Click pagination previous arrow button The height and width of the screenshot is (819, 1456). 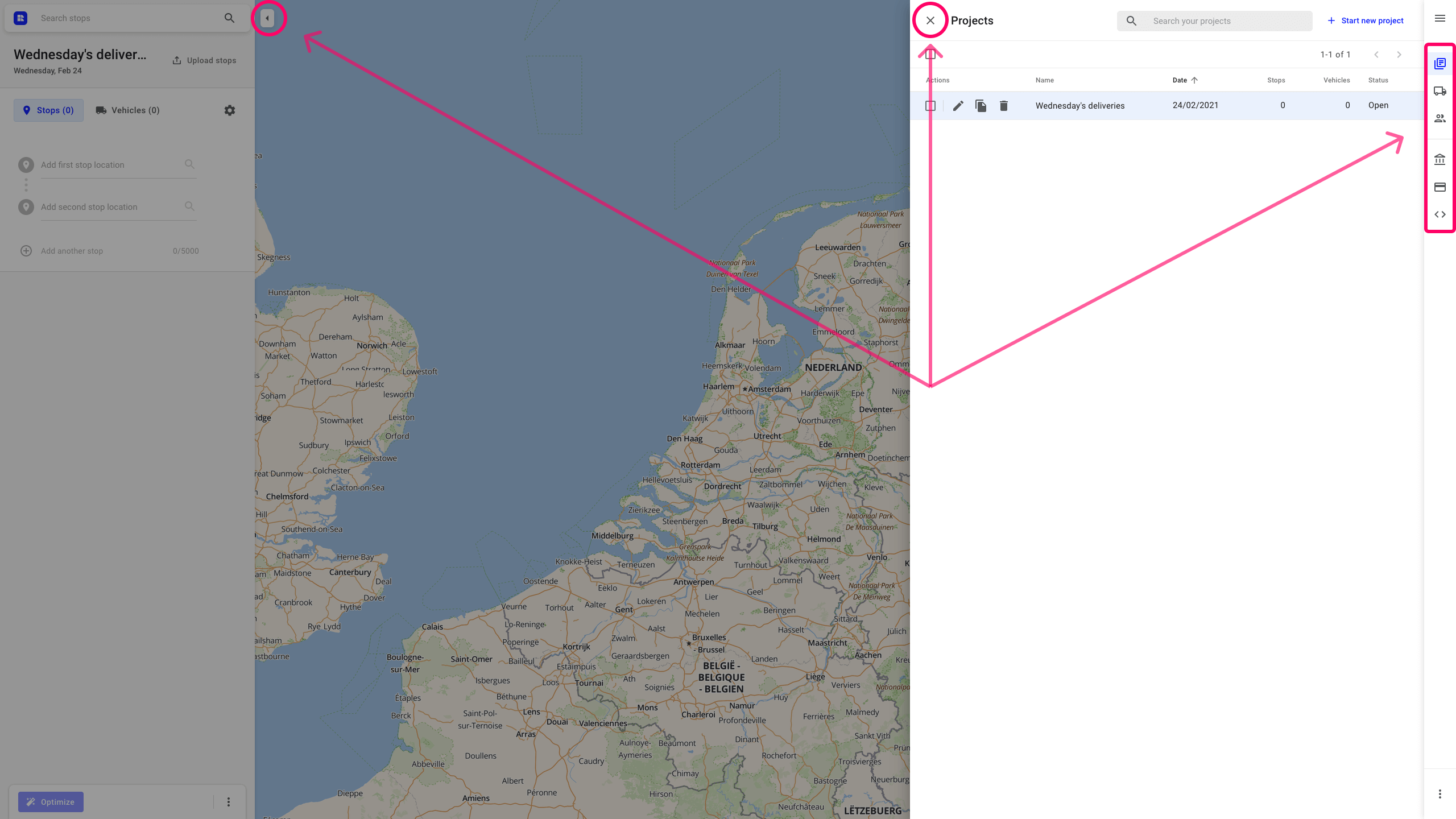1376,54
